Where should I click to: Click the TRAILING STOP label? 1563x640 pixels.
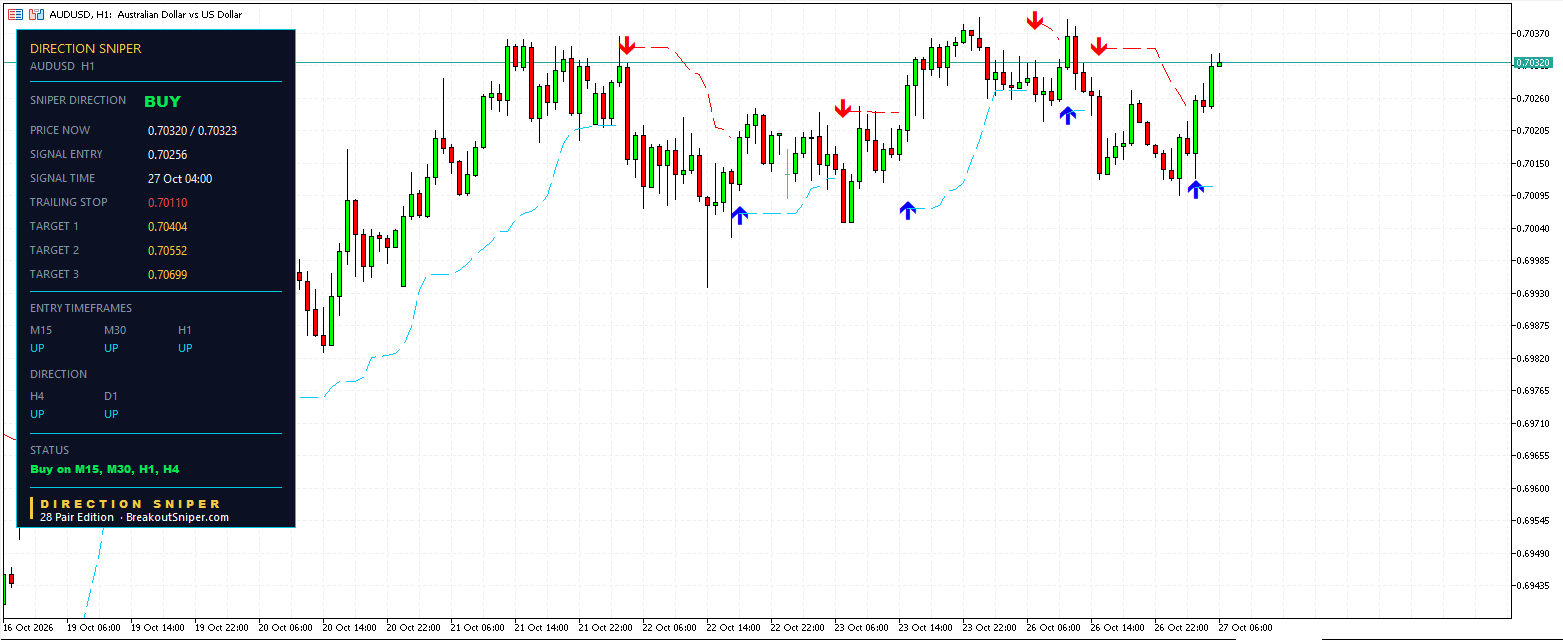tap(69, 202)
